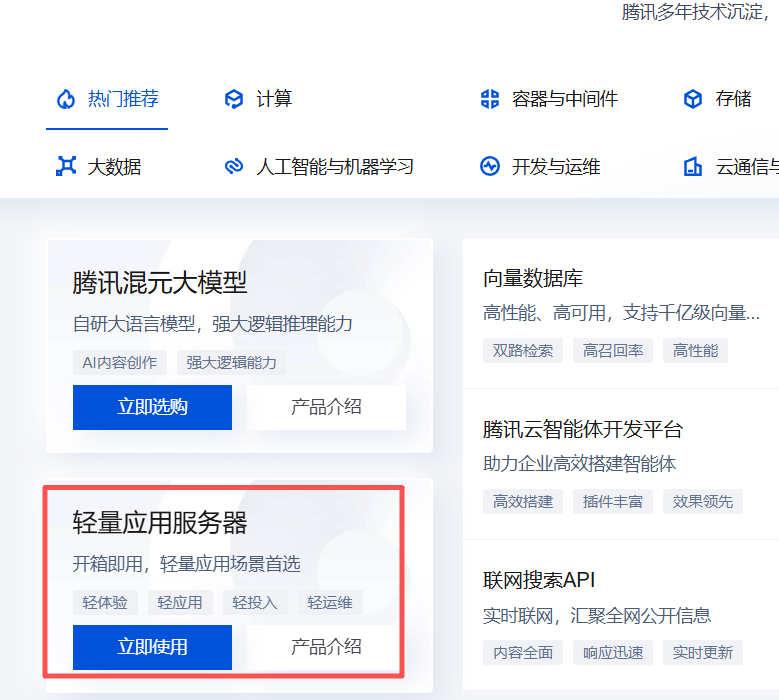Click the nodes icon beside 大数据
The width and height of the screenshot is (779, 700).
[66, 166]
